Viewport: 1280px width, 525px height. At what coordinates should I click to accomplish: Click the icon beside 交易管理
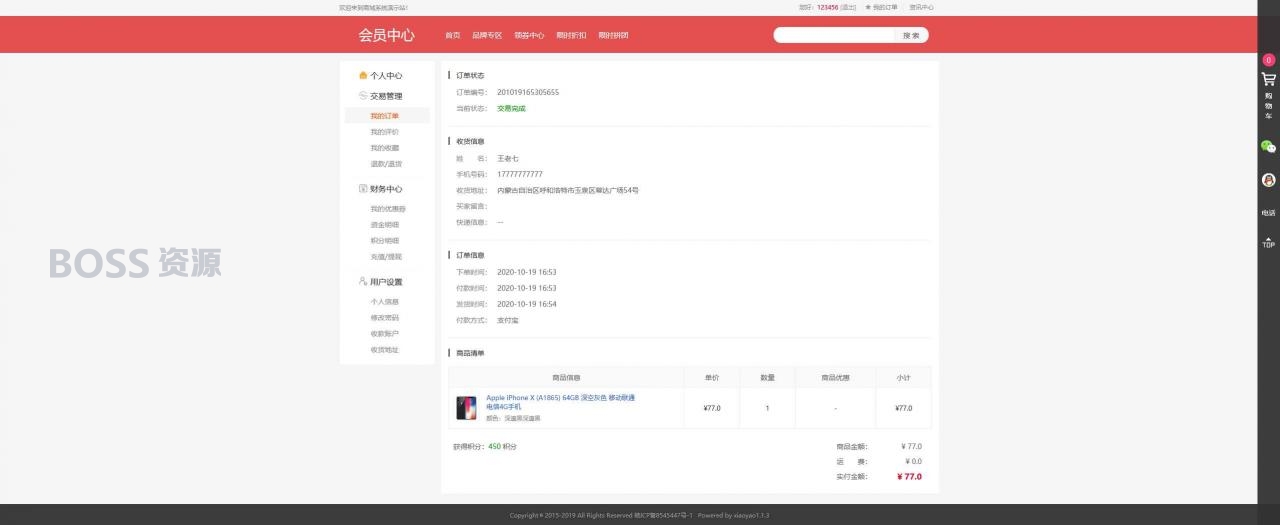pos(363,96)
